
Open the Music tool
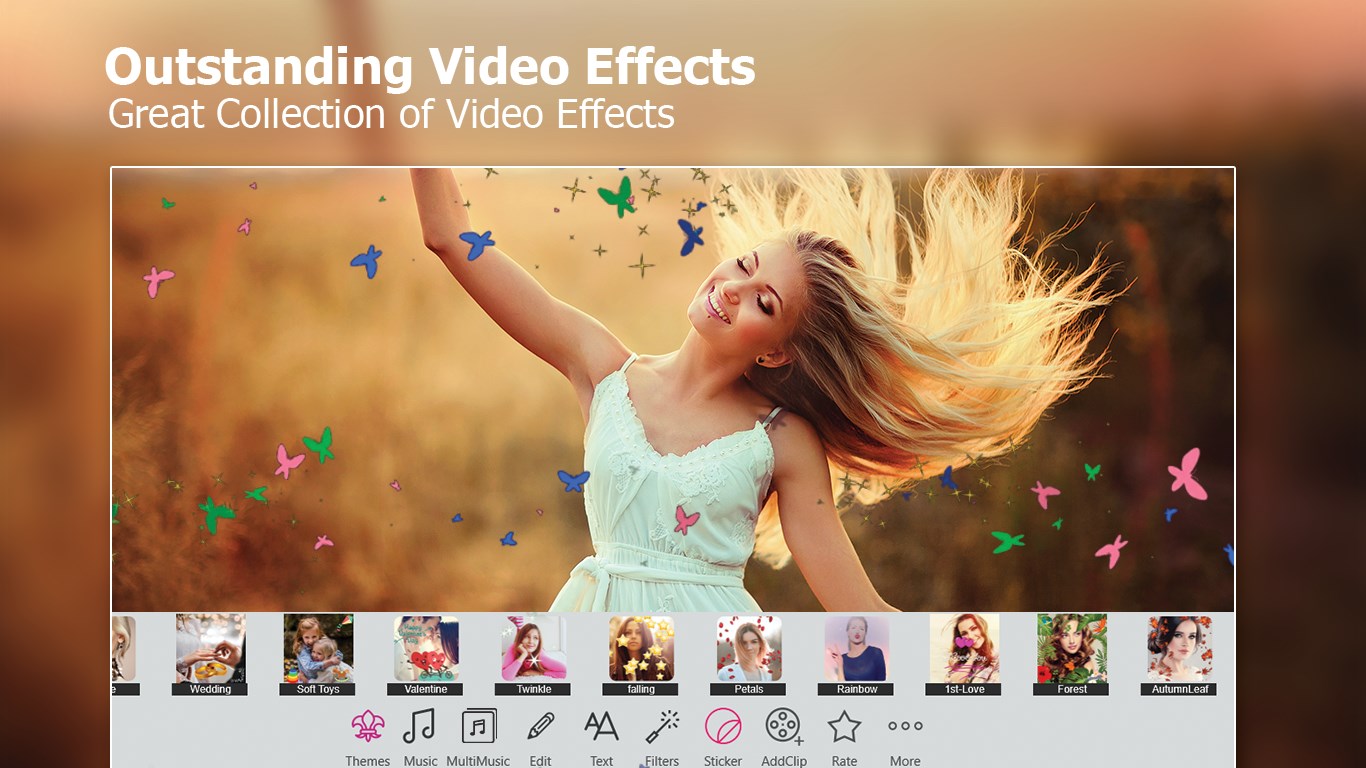[x=420, y=727]
